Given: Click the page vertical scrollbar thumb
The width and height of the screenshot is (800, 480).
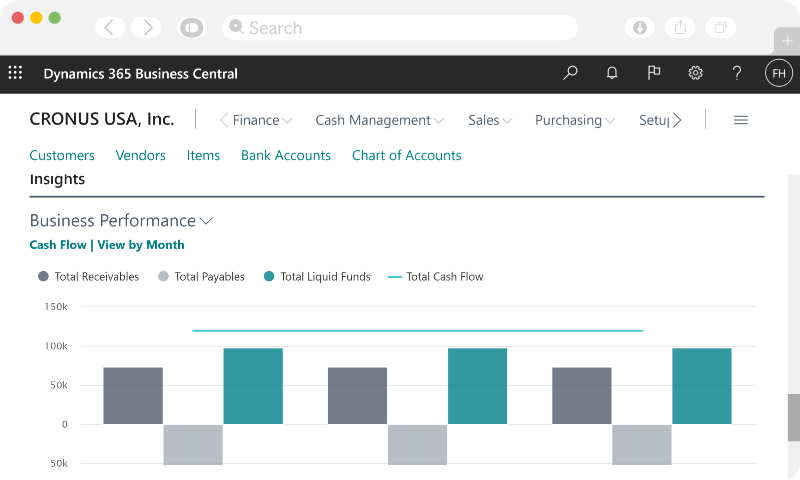Looking at the screenshot, I should (793, 417).
